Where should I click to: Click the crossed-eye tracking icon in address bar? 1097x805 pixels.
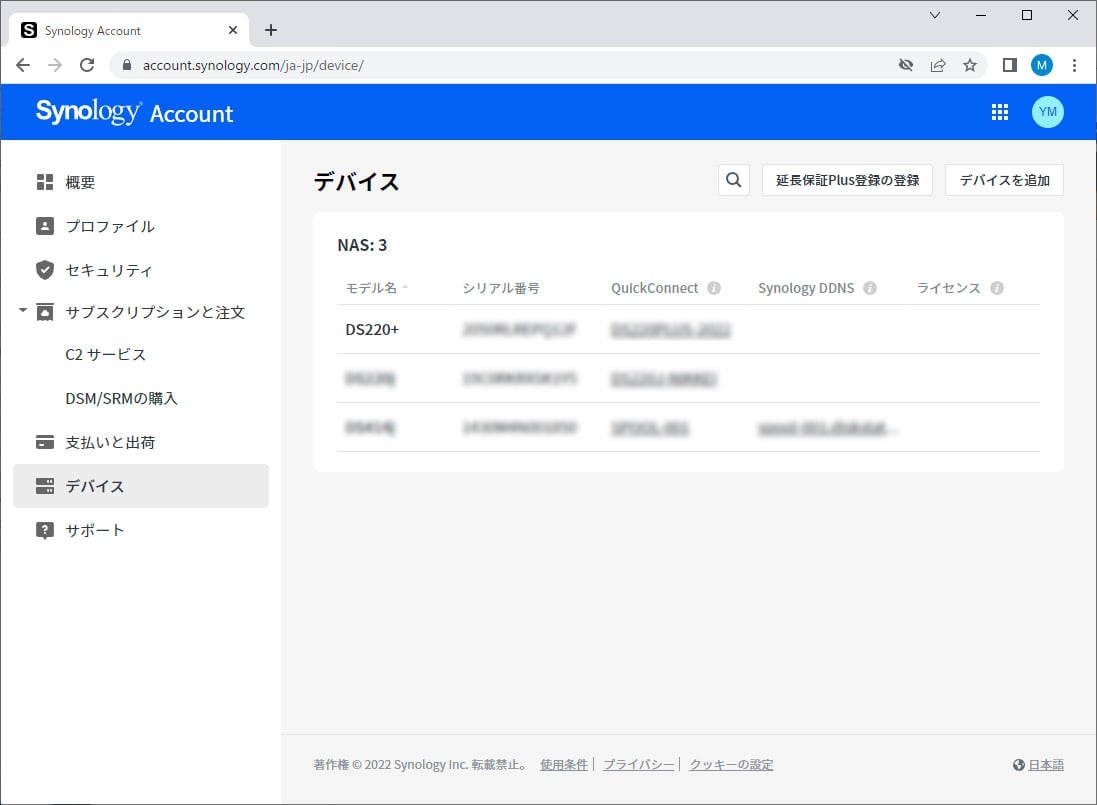[906, 65]
